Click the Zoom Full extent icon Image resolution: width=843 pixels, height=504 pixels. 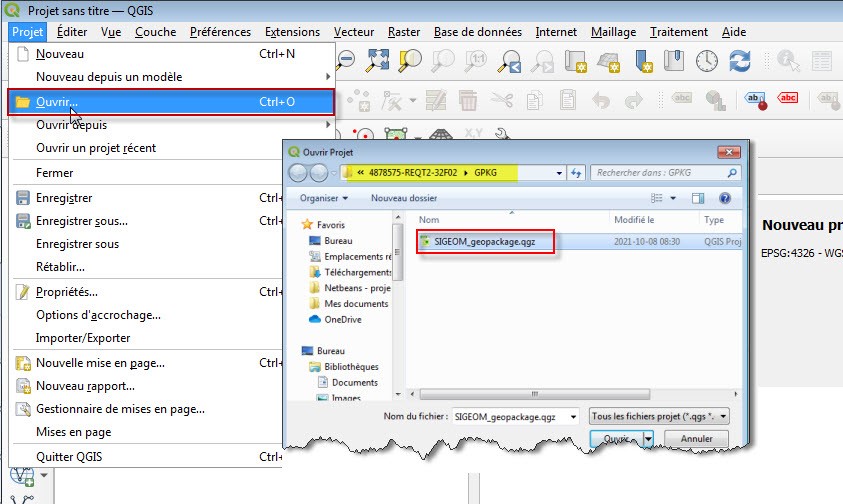coord(378,60)
